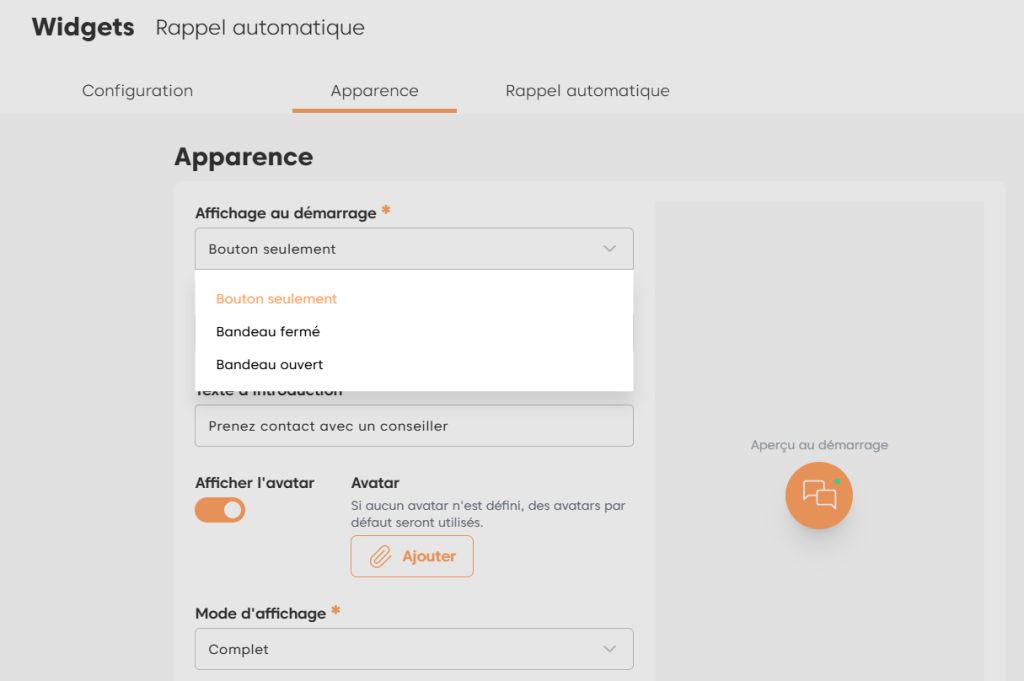
Task: Click the paperclip icon on Ajouter
Action: point(380,557)
